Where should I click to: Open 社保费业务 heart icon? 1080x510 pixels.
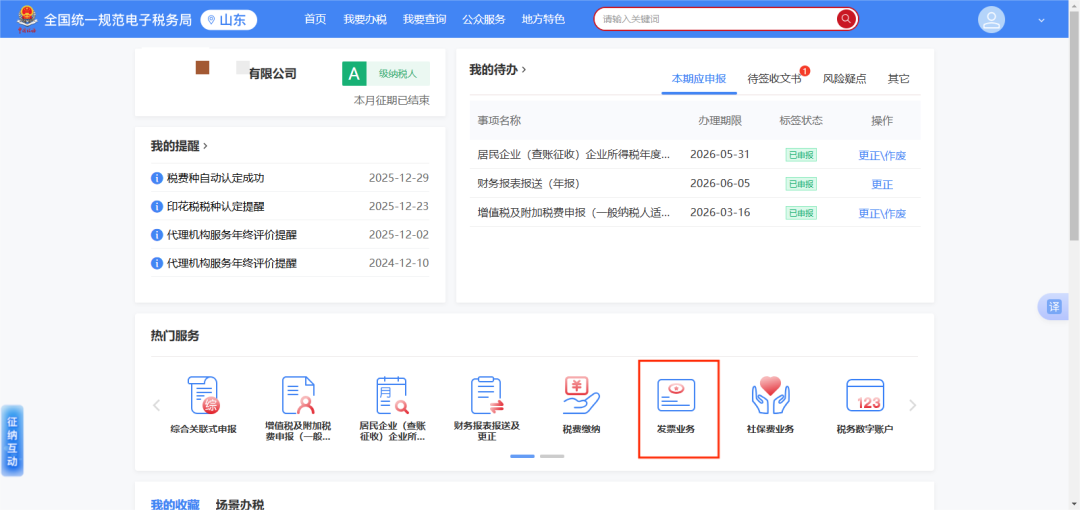point(770,398)
